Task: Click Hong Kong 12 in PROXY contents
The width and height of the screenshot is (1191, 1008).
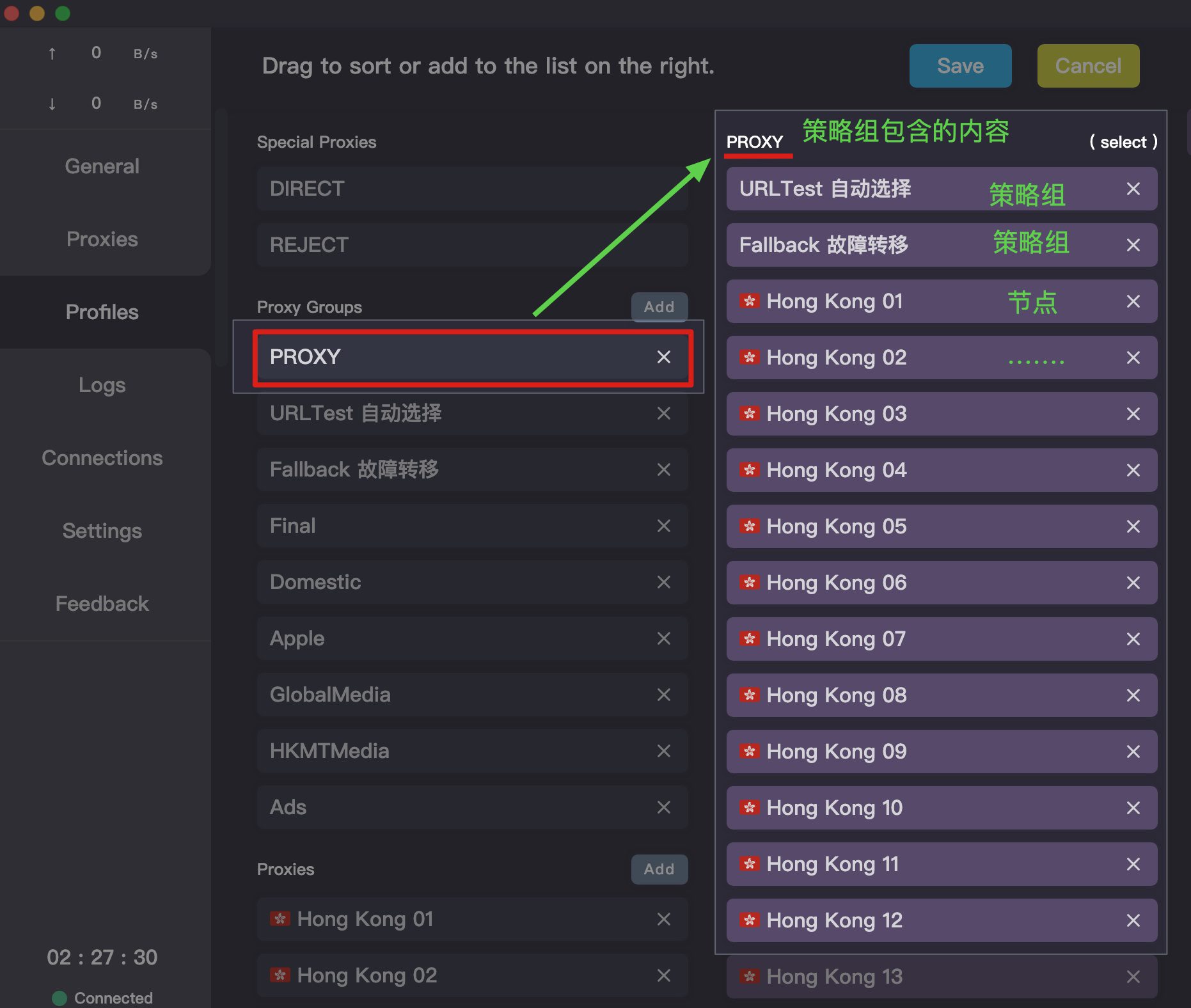Action: tap(942, 920)
